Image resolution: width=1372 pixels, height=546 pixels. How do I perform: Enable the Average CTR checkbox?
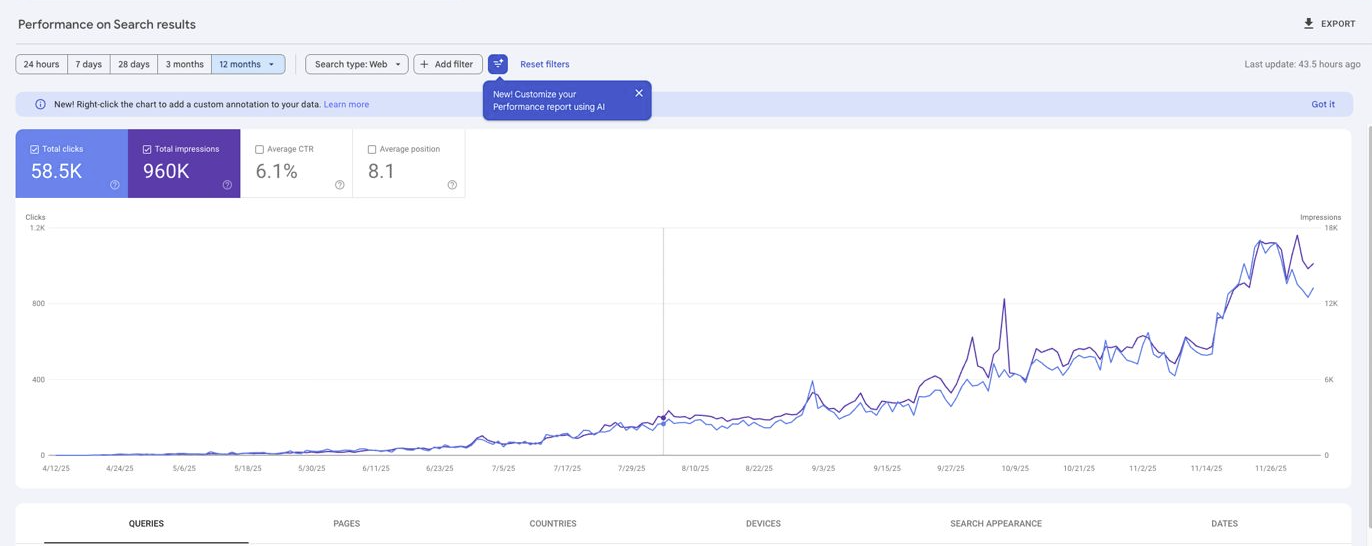pos(259,149)
